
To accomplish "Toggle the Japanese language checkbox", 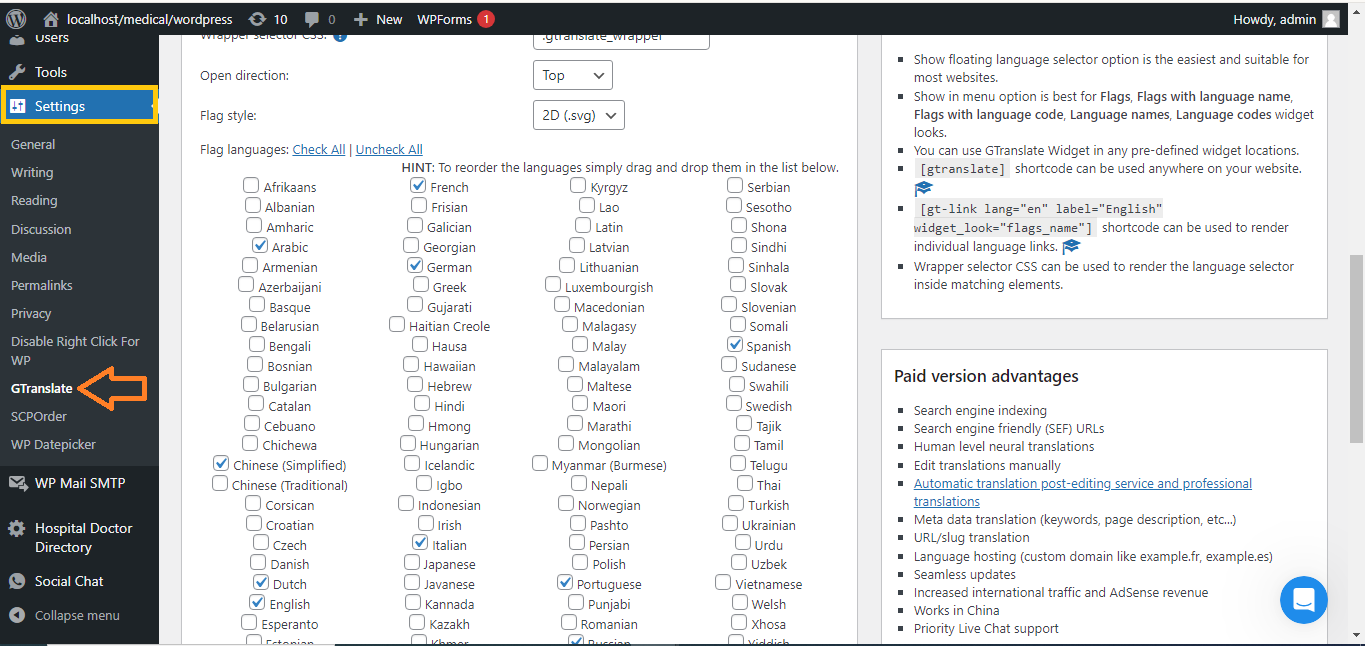I will click(412, 563).
